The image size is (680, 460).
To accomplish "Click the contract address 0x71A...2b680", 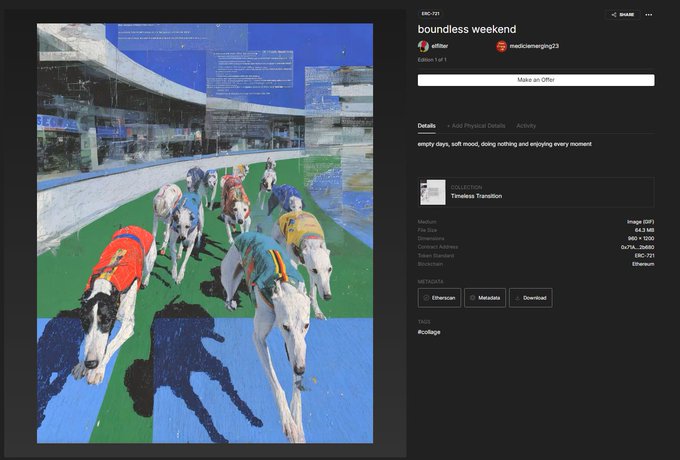I will pos(638,247).
